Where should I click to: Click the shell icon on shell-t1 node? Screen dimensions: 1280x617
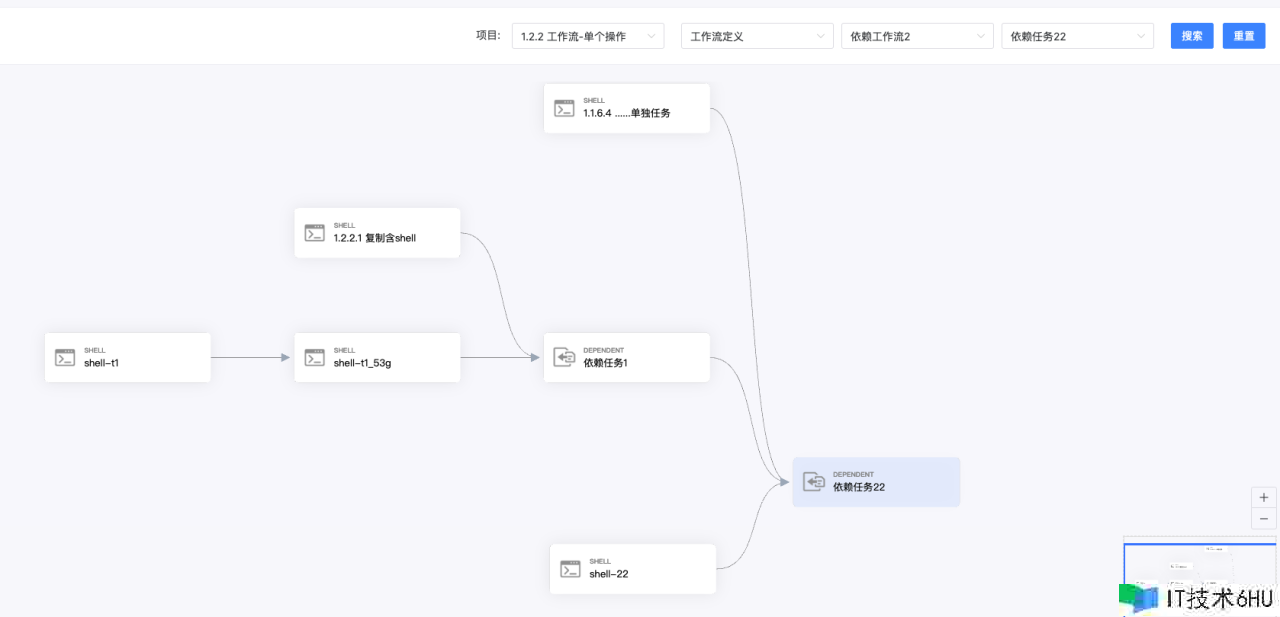click(65, 358)
